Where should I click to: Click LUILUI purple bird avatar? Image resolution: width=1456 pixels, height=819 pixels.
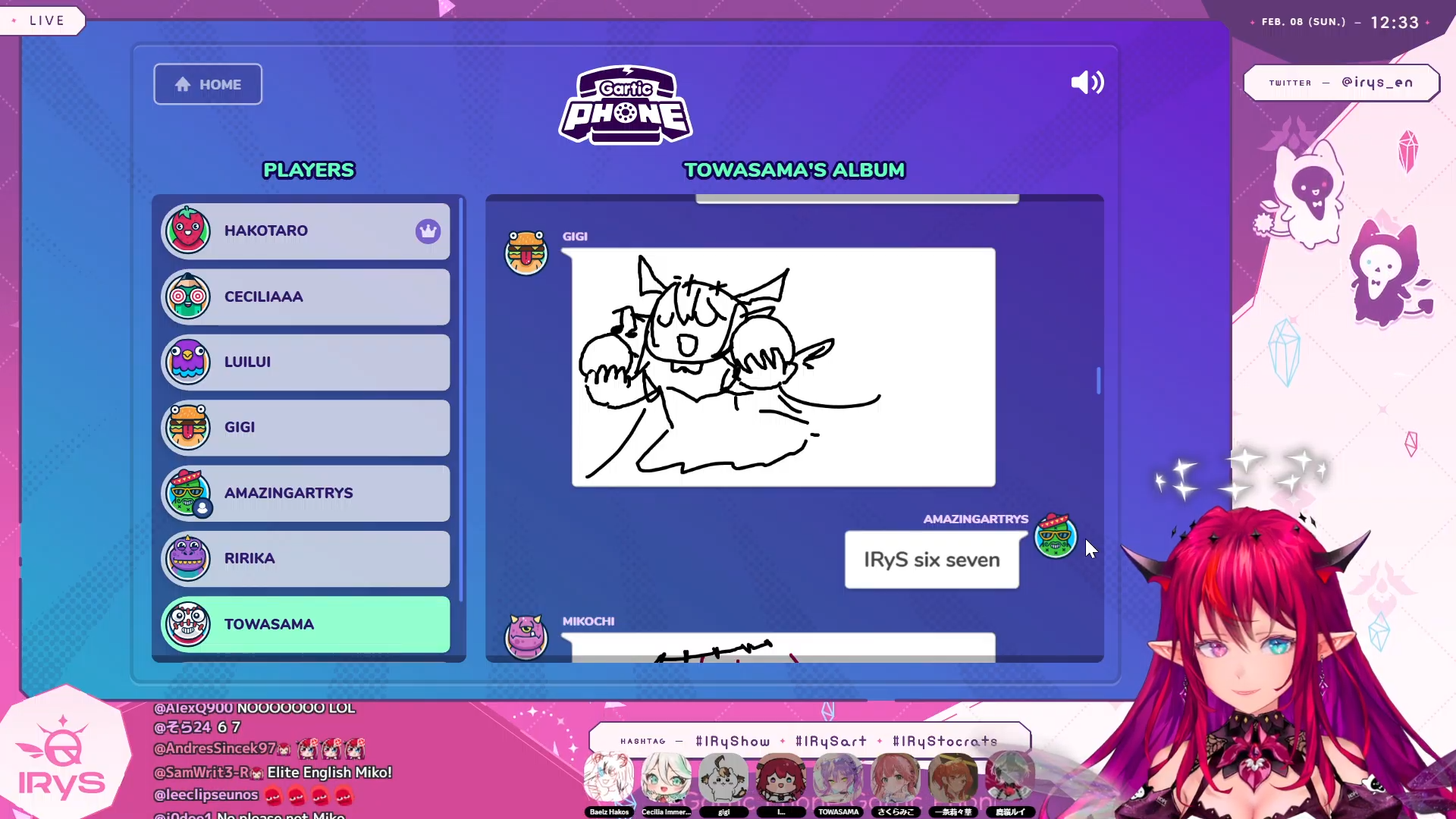point(187,362)
